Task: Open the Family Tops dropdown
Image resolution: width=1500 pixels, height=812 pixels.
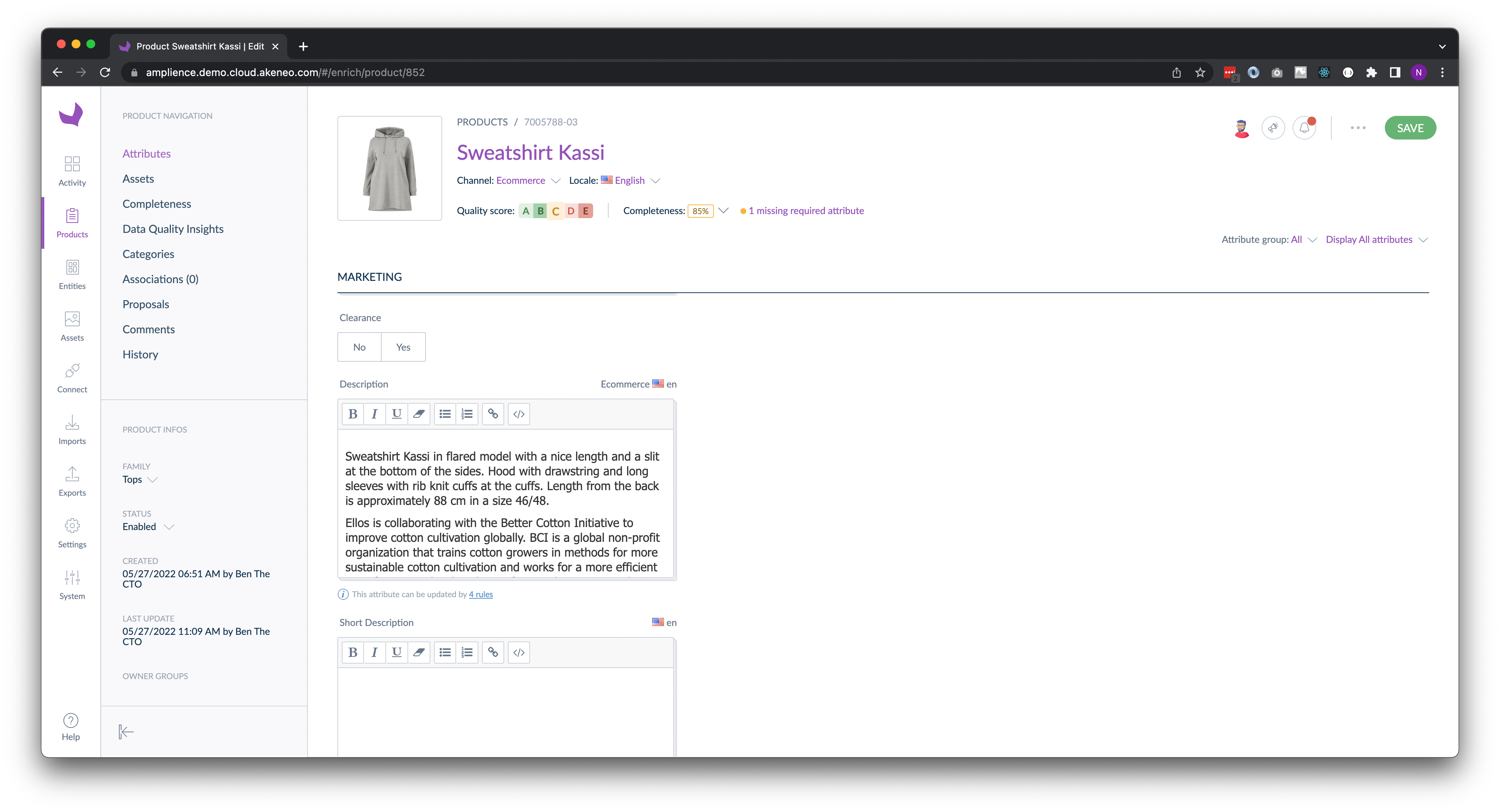Action: pyautogui.click(x=140, y=479)
